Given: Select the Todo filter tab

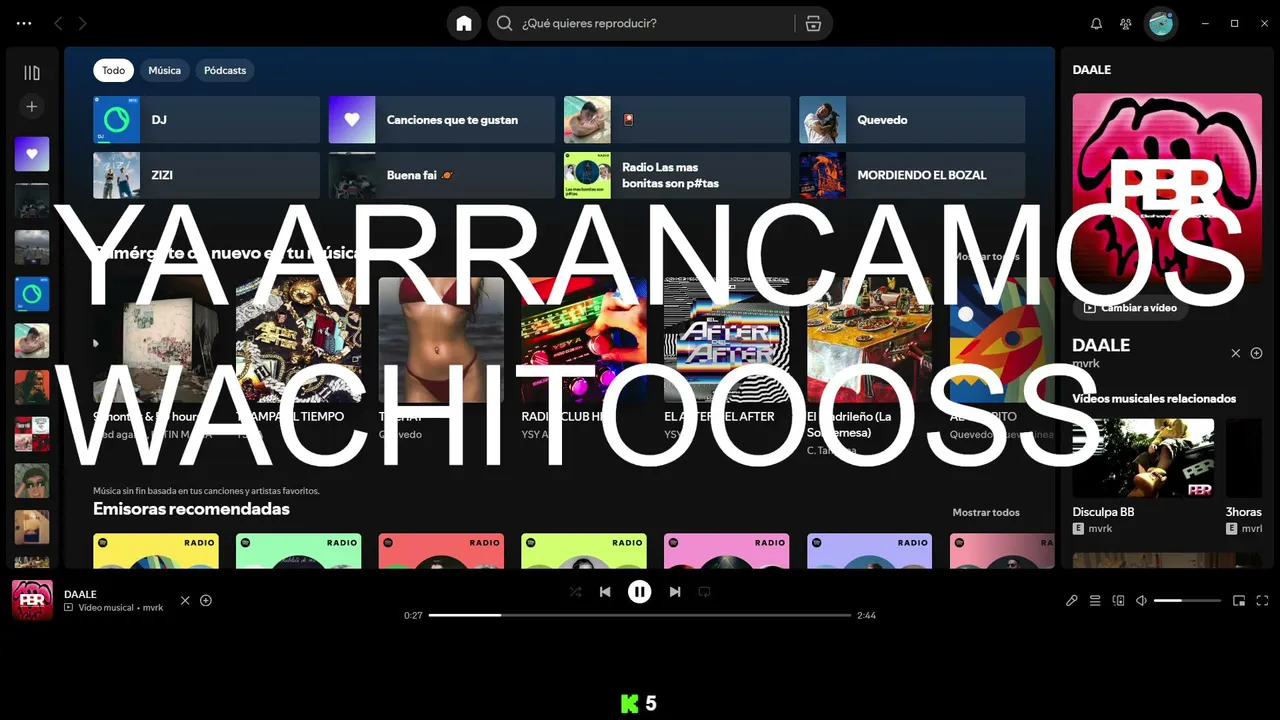Looking at the screenshot, I should [113, 70].
